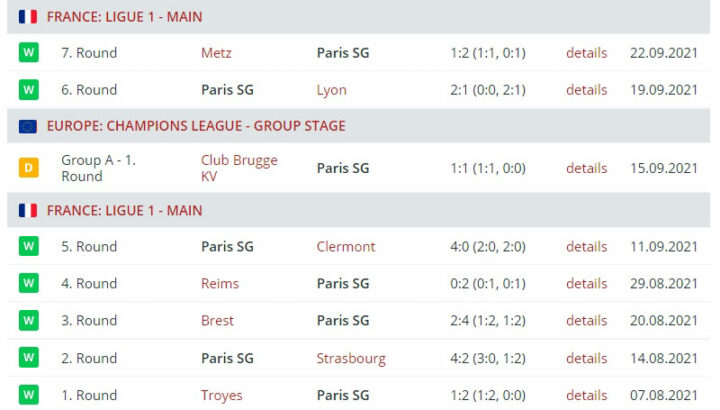
Task: Click the France flag in top Ligue 1 header
Action: point(28,16)
